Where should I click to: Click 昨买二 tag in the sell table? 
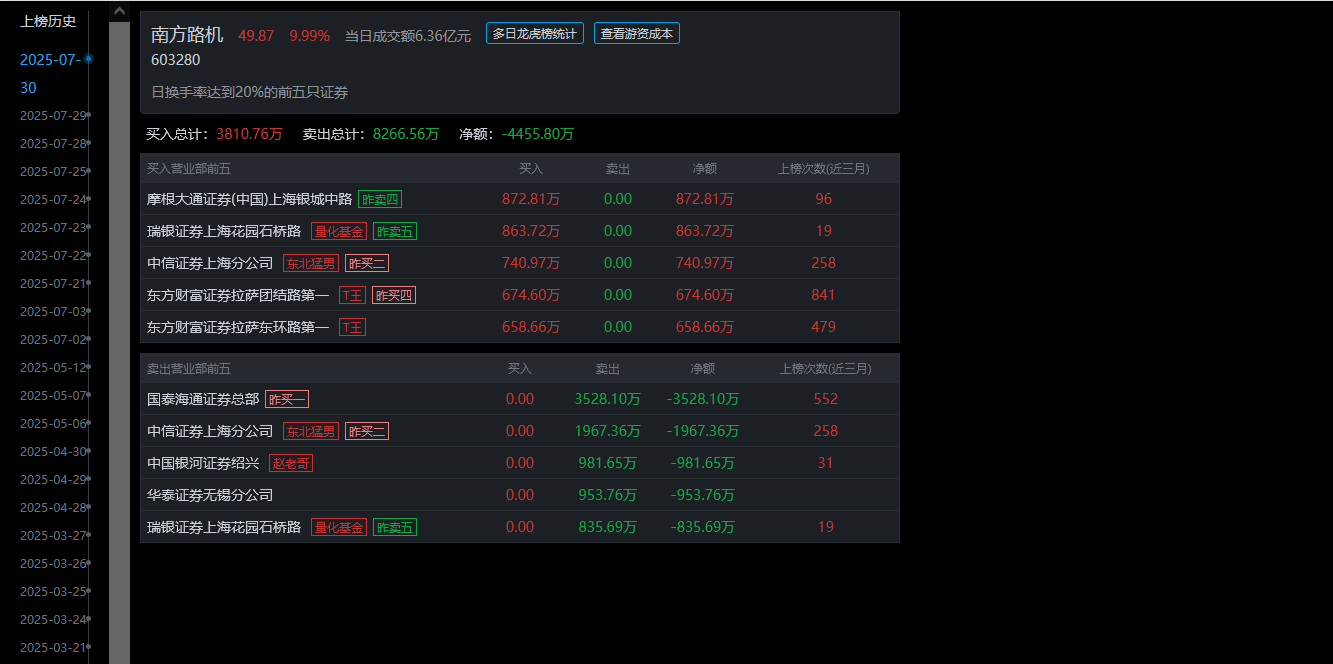[x=367, y=431]
